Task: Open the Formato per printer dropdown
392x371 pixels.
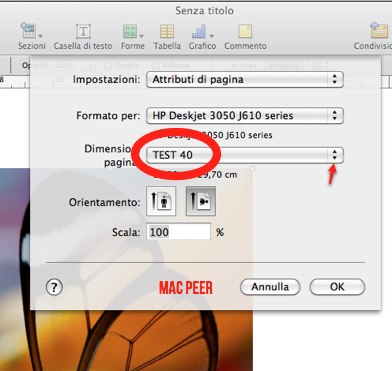Action: pos(245,115)
